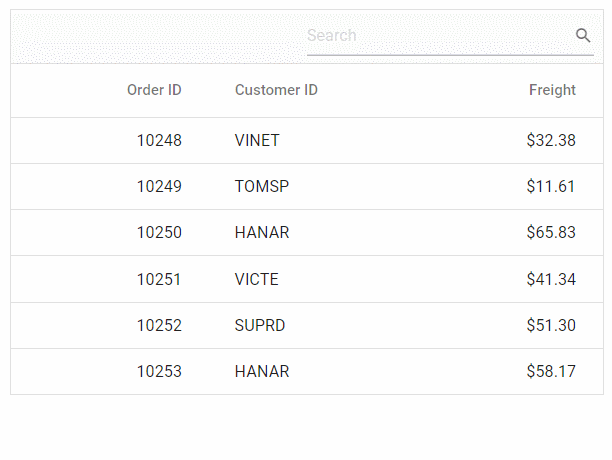Select the VICTE customer cell
The width and height of the screenshot is (612, 460).
click(x=257, y=279)
